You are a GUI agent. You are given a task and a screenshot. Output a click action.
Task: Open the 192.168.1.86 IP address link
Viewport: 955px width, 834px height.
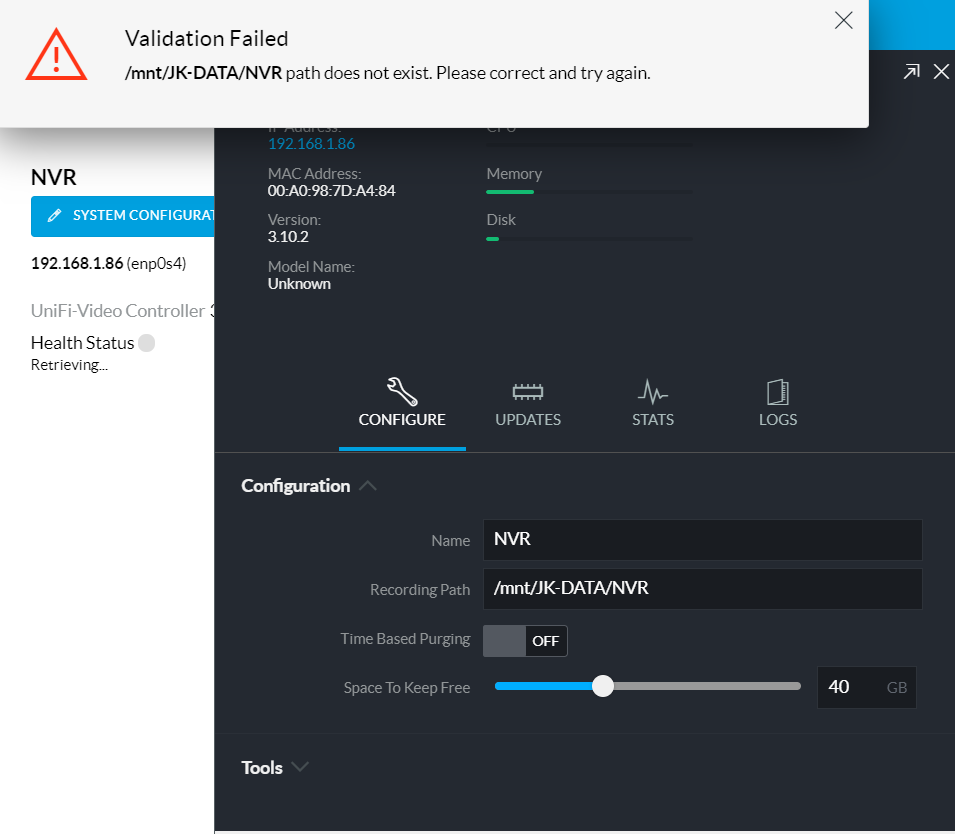coord(311,144)
